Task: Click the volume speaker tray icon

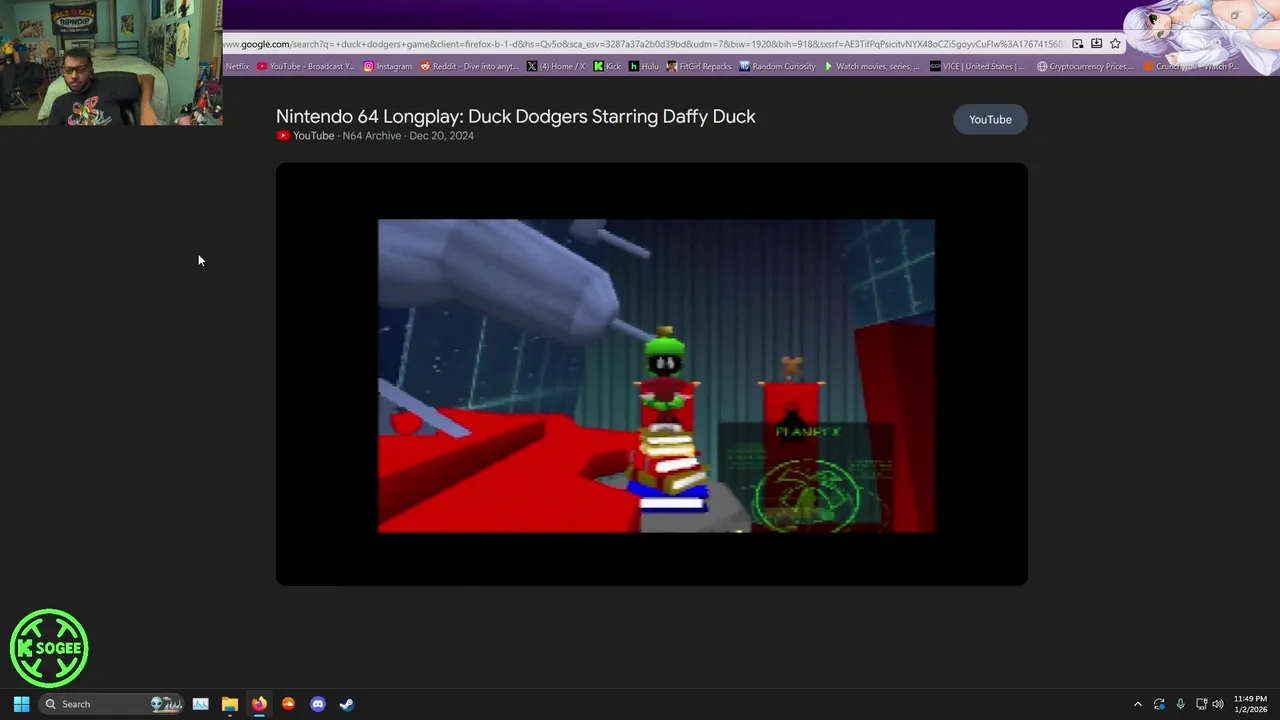Action: (1218, 704)
